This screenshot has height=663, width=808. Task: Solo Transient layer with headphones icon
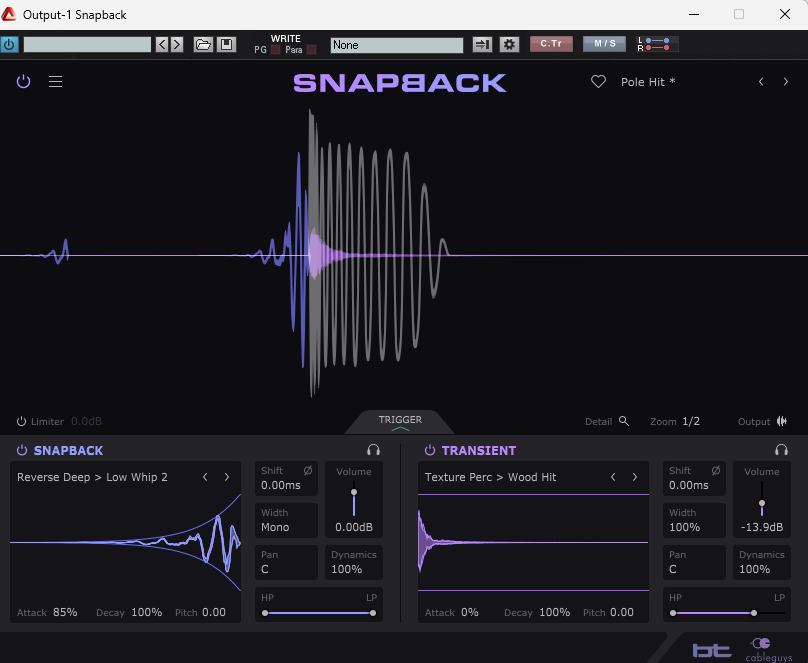point(781,450)
